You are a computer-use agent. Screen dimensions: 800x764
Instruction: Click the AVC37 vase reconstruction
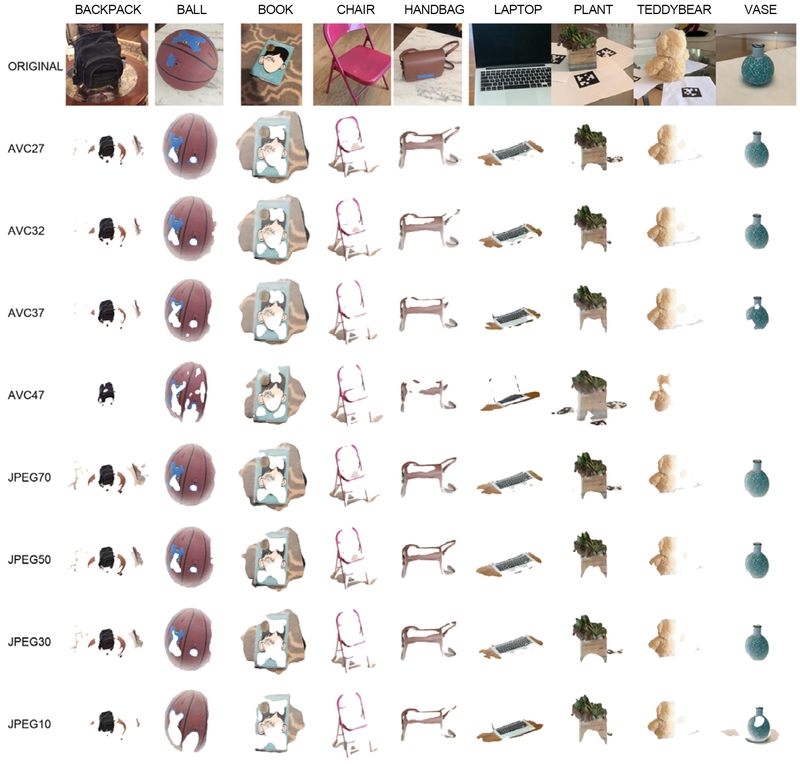(757, 312)
